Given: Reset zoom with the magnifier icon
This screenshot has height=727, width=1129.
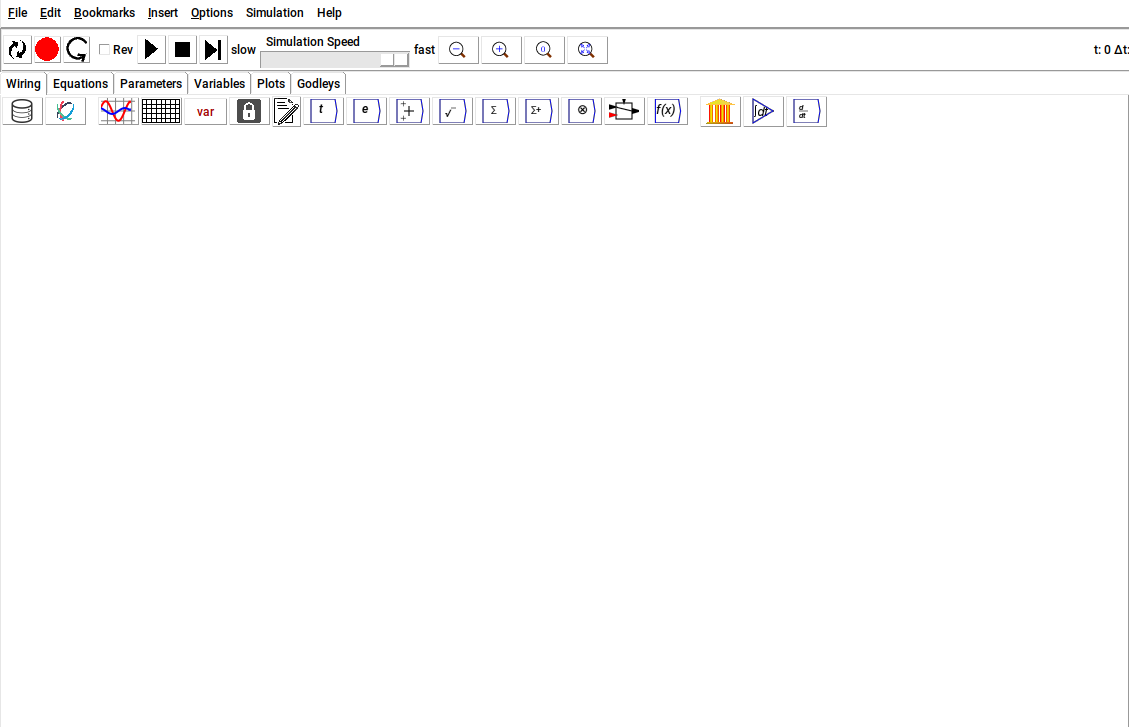Looking at the screenshot, I should [x=544, y=50].
